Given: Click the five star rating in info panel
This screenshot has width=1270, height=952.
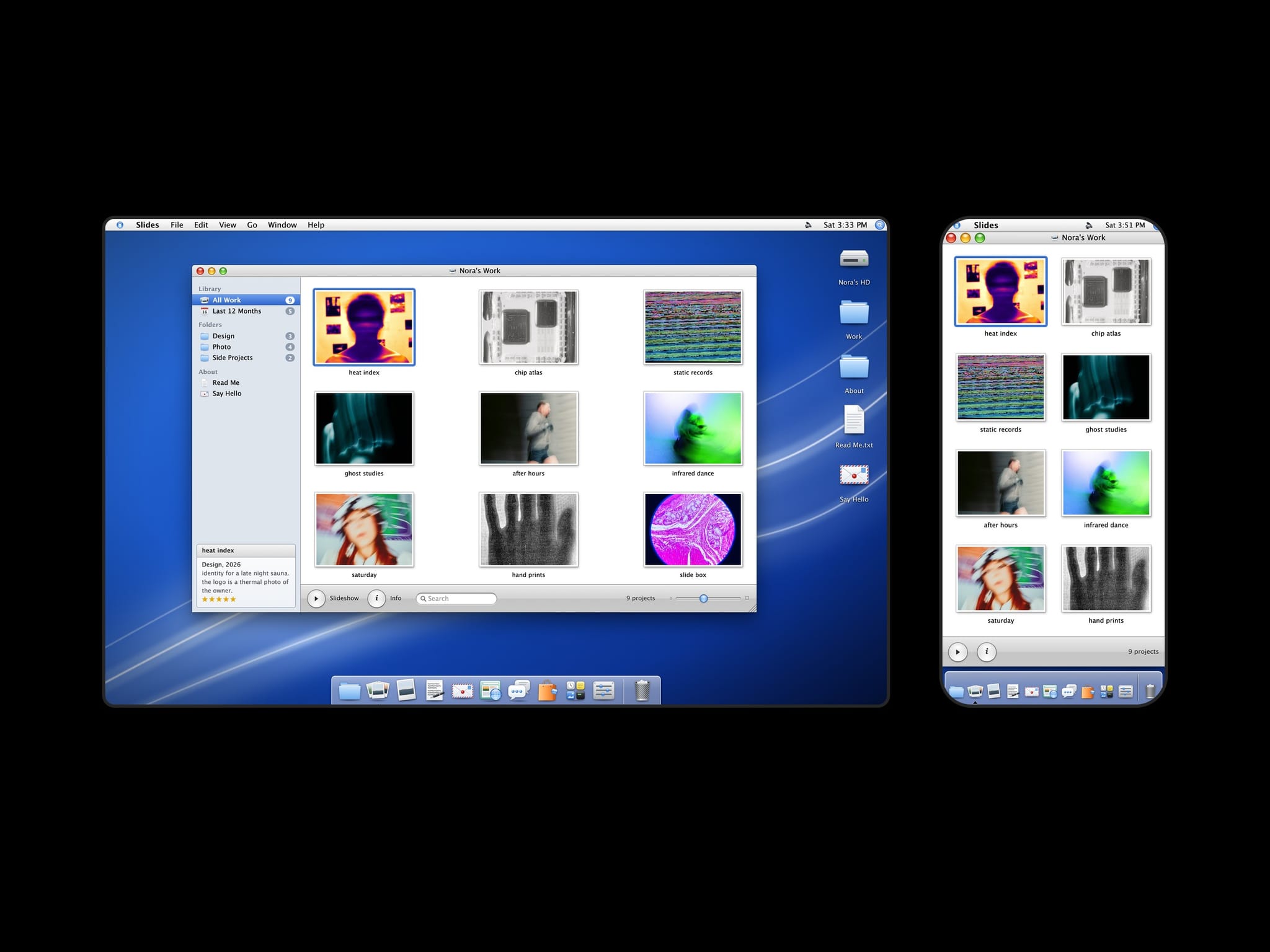Looking at the screenshot, I should (x=219, y=599).
